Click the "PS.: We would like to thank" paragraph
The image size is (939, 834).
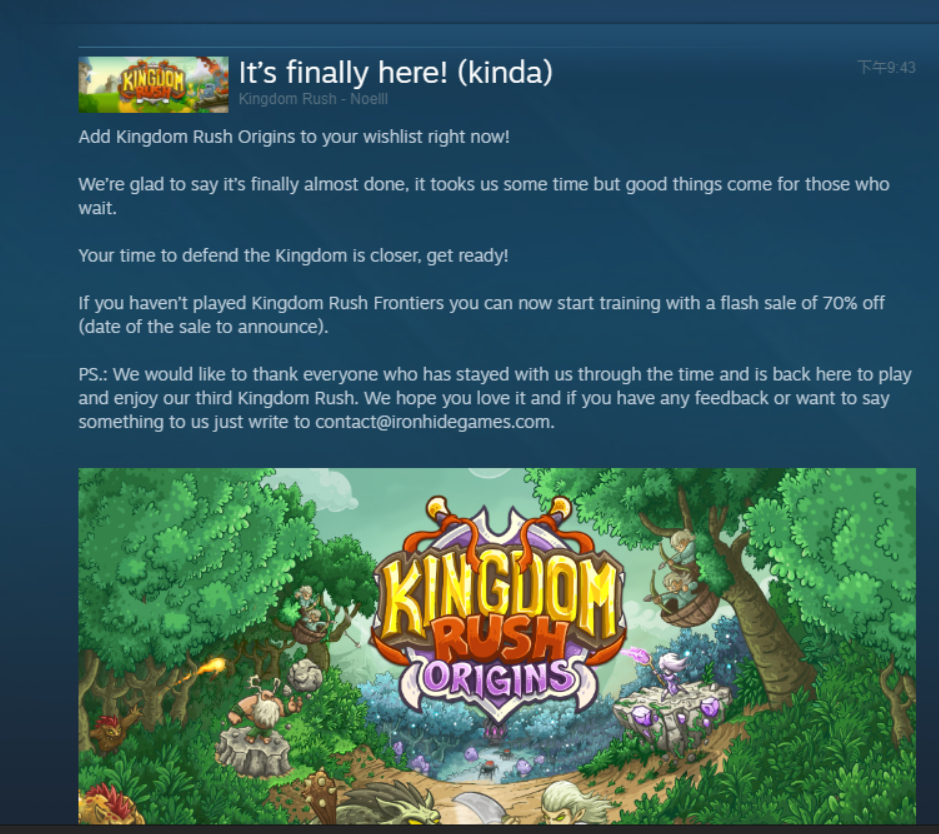[x=495, y=398]
